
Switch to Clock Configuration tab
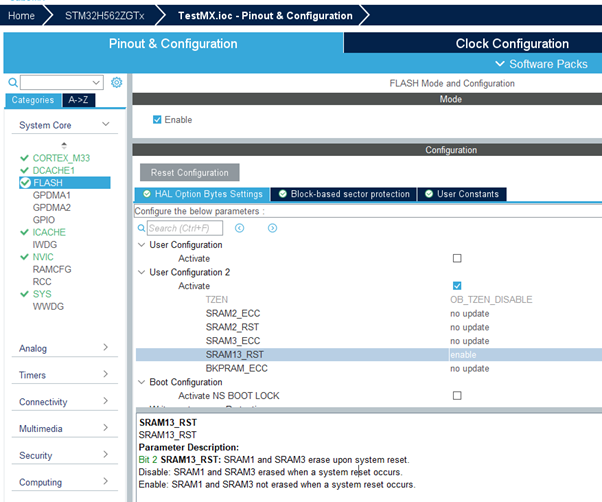pos(512,43)
